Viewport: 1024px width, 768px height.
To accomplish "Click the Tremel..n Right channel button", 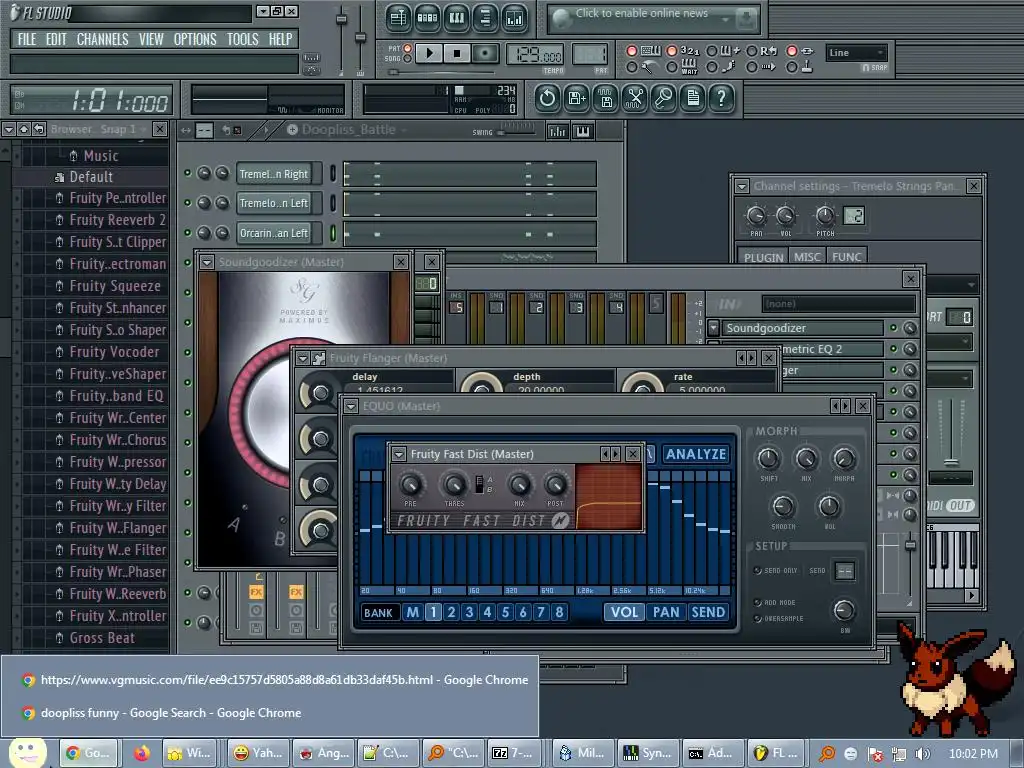I will click(x=279, y=174).
